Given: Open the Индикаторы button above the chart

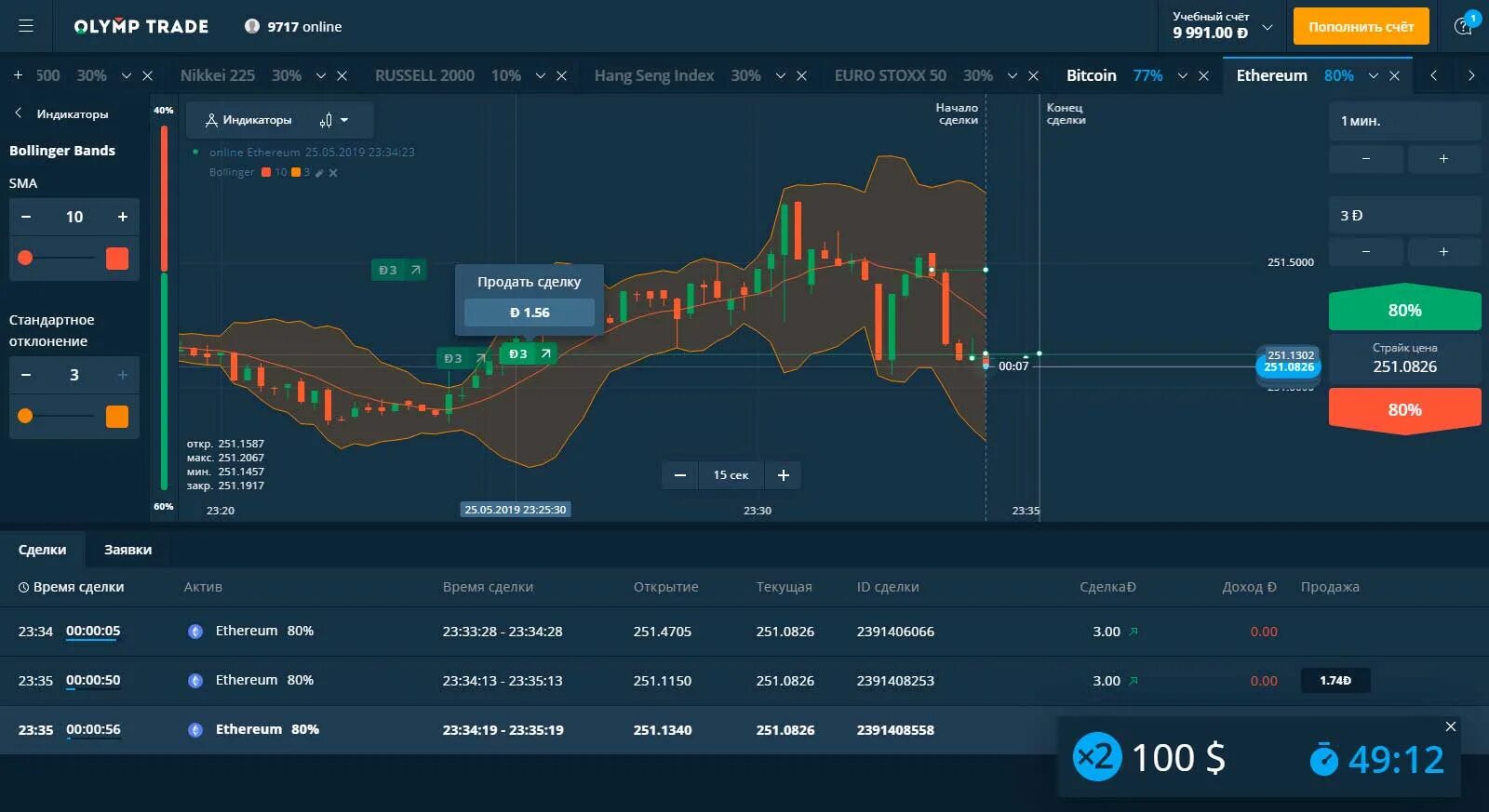Looking at the screenshot, I should 248,120.
